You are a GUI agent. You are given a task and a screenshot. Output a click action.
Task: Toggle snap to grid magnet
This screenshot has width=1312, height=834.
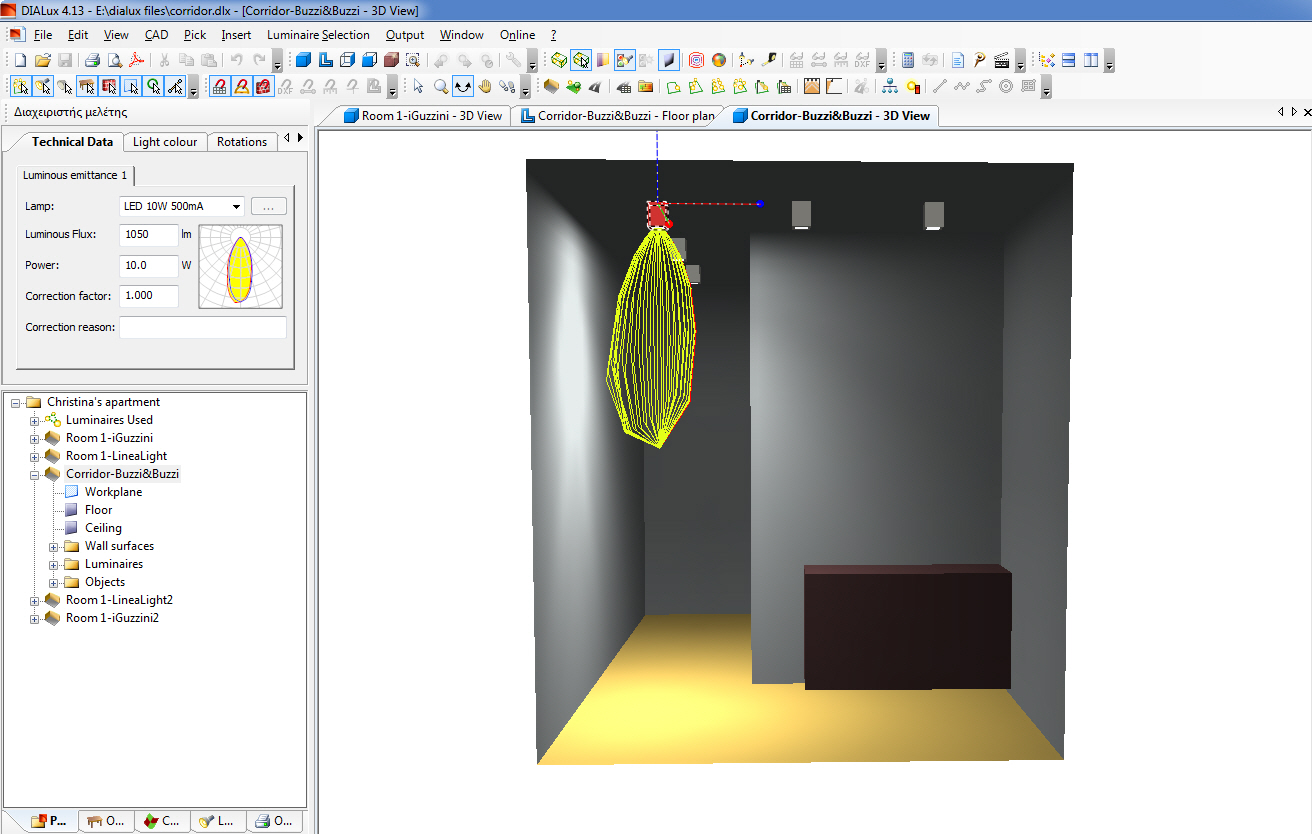point(219,86)
